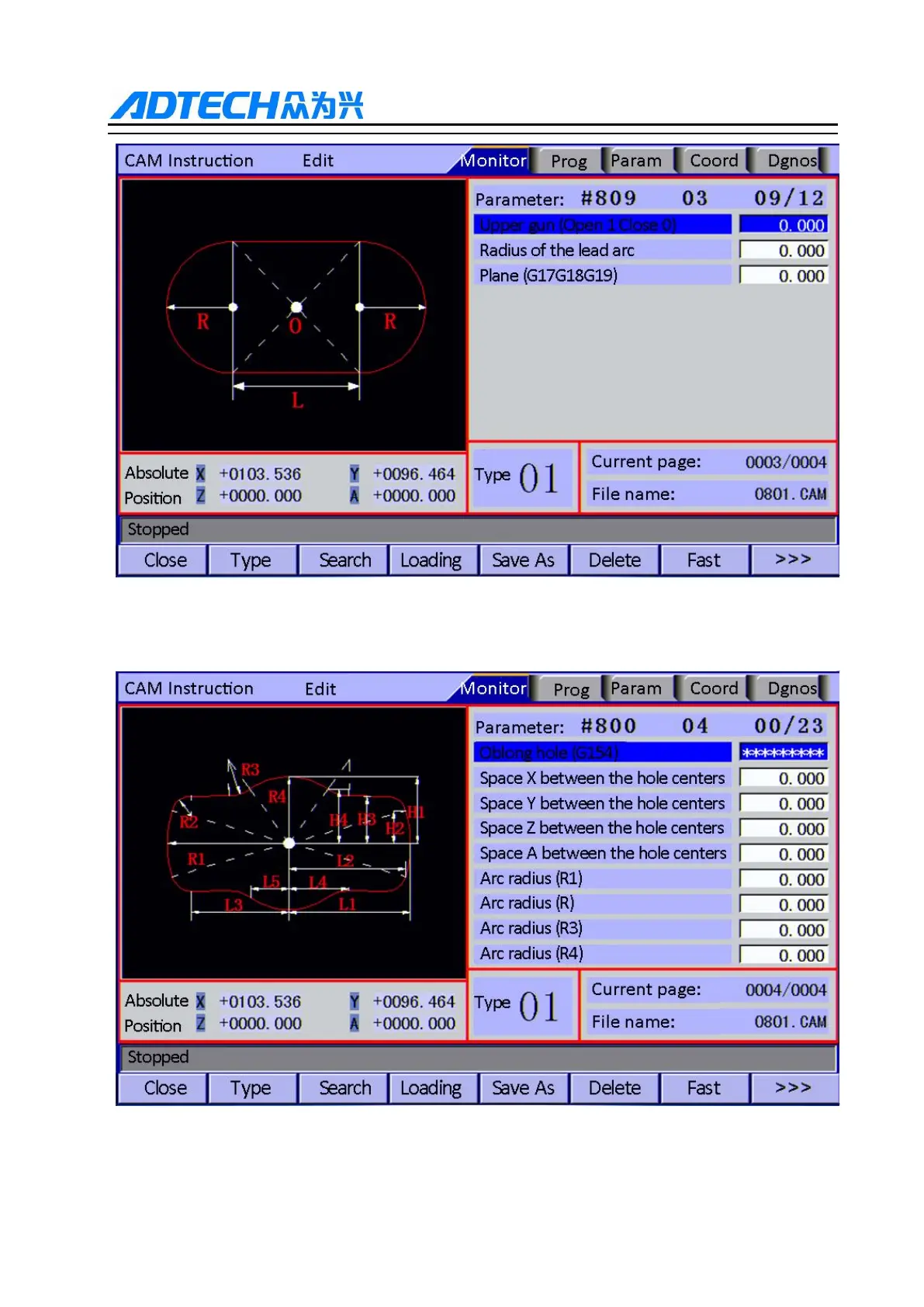Click file name 0801.CAM in upper screen
The height and width of the screenshot is (1307, 924).
point(790,494)
